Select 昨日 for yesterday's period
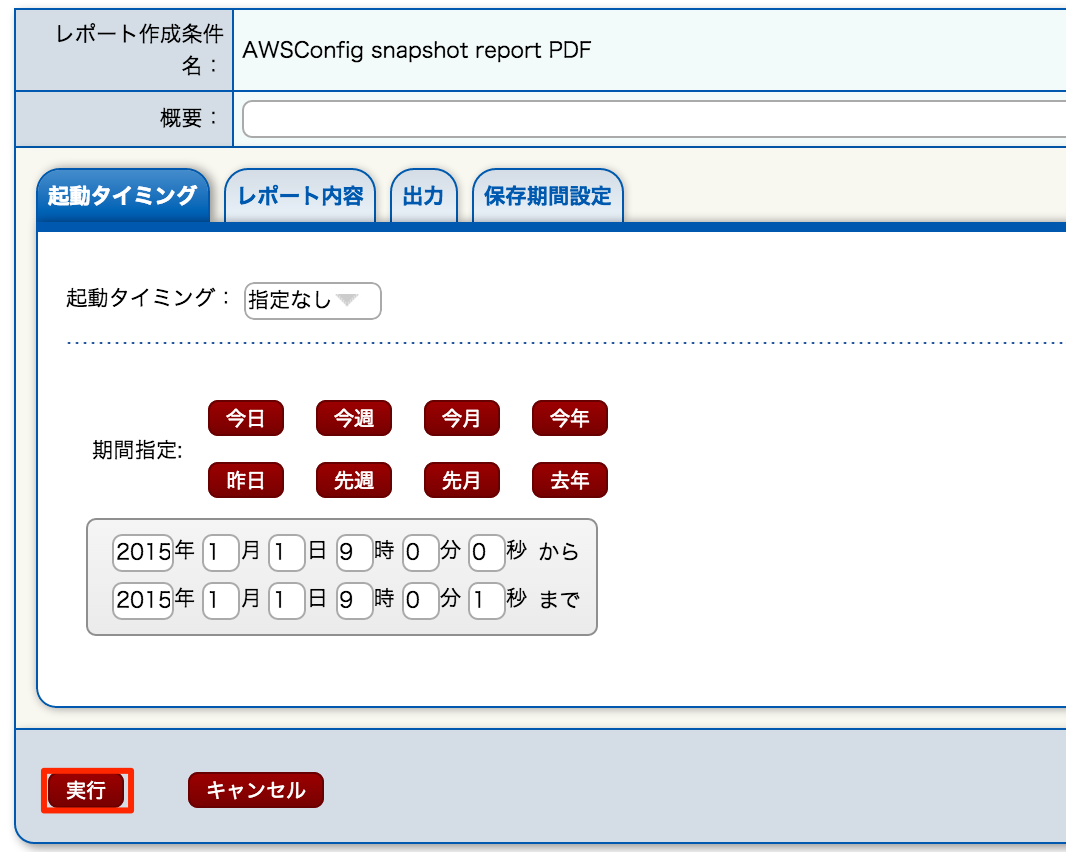The width and height of the screenshot is (1066, 852). pyautogui.click(x=246, y=480)
